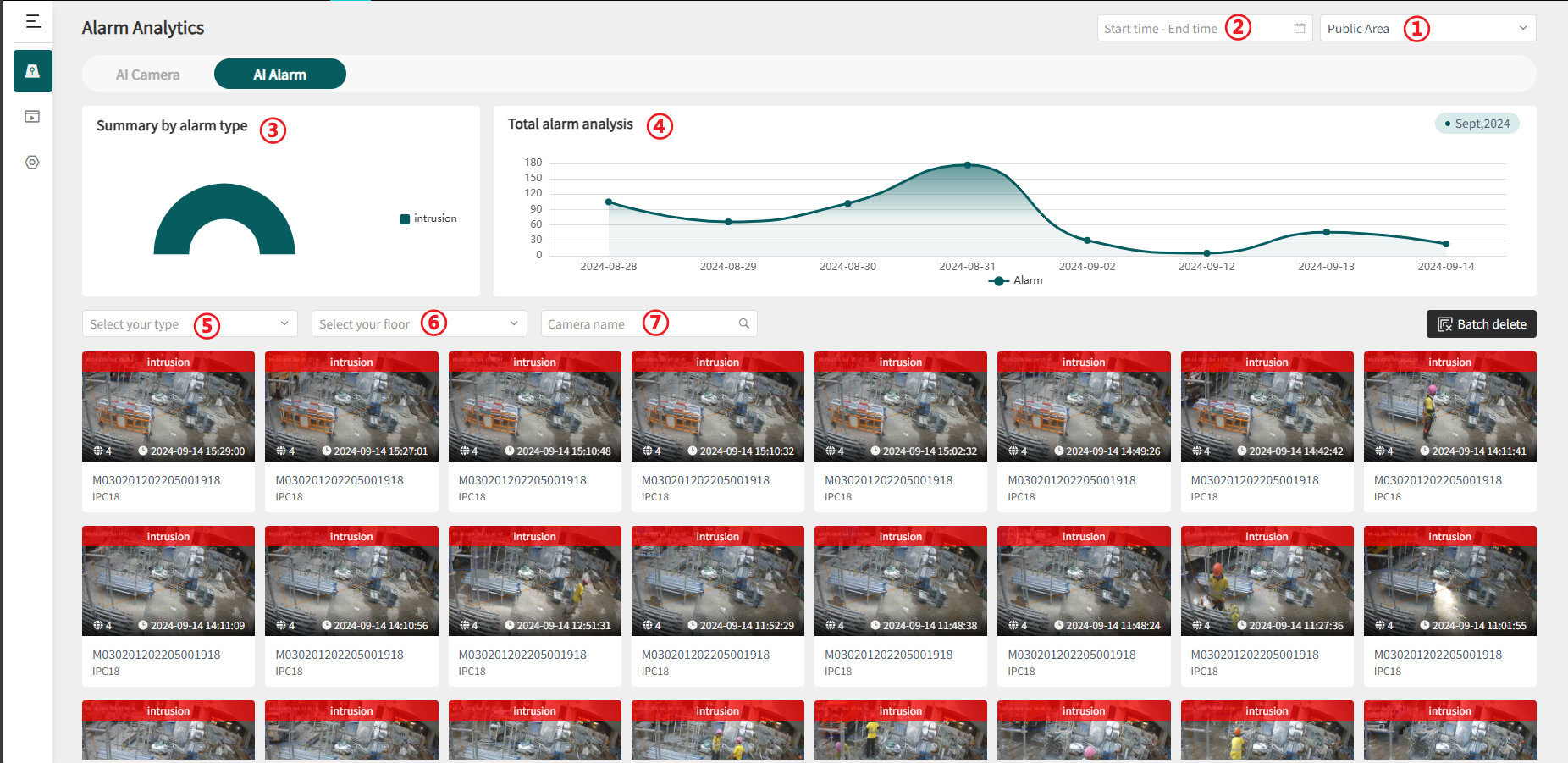Open the Start time - End time picker

click(x=1205, y=28)
